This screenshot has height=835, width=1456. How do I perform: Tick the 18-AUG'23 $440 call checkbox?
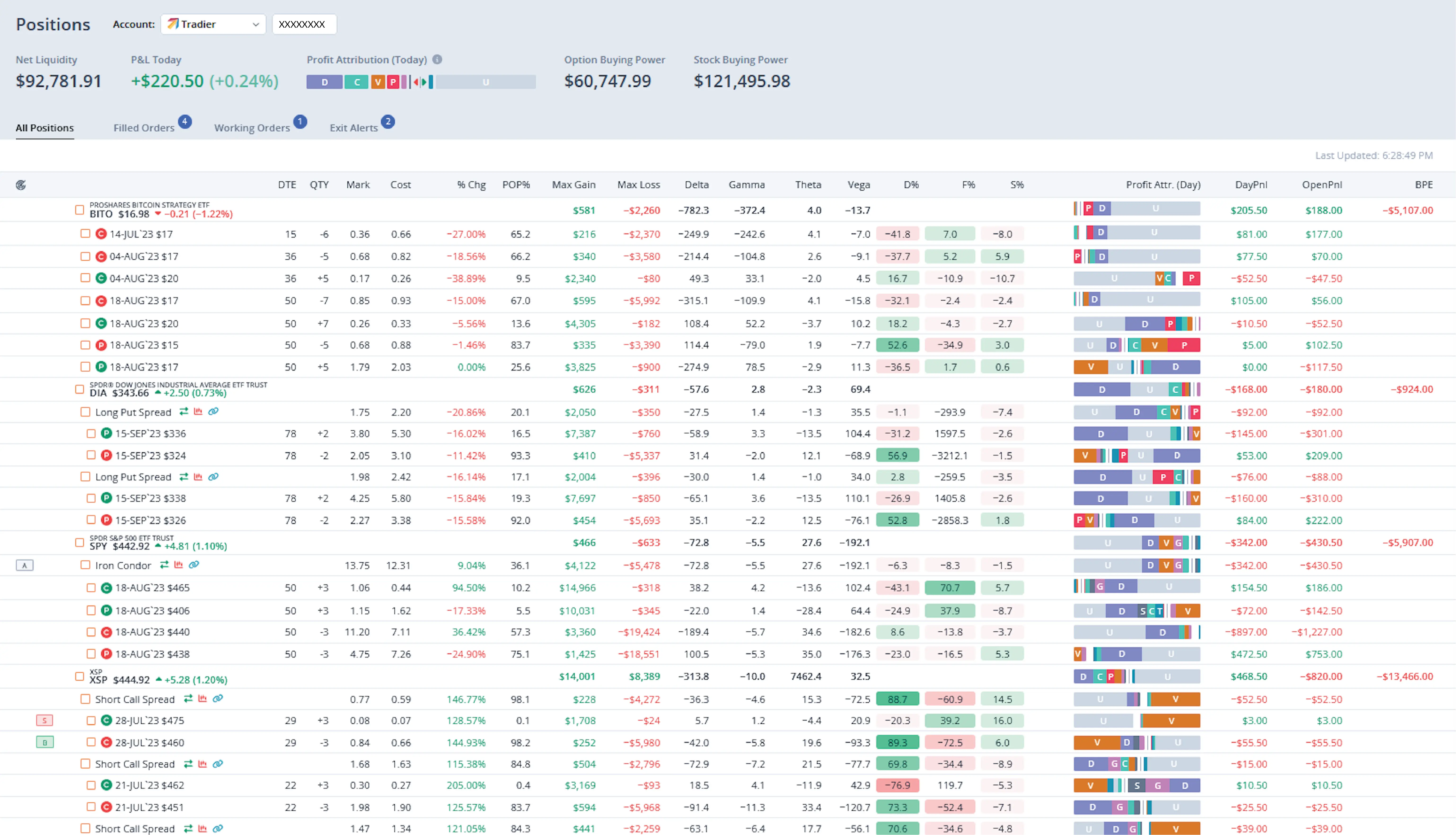point(91,632)
